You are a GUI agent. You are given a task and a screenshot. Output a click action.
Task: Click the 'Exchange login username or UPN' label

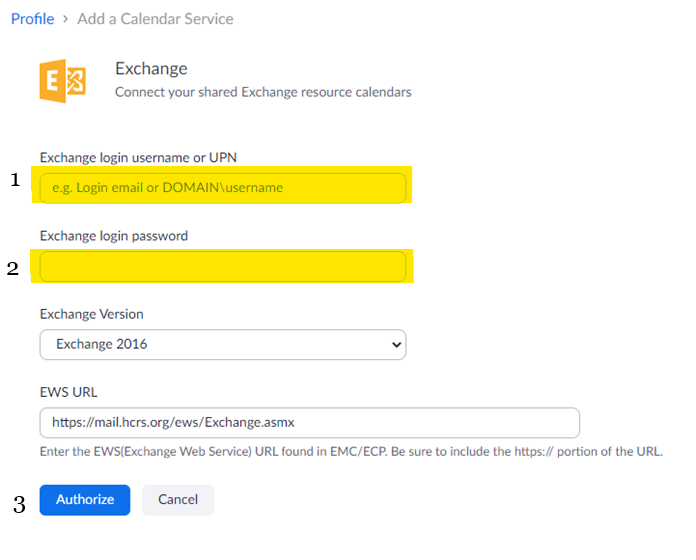point(138,157)
